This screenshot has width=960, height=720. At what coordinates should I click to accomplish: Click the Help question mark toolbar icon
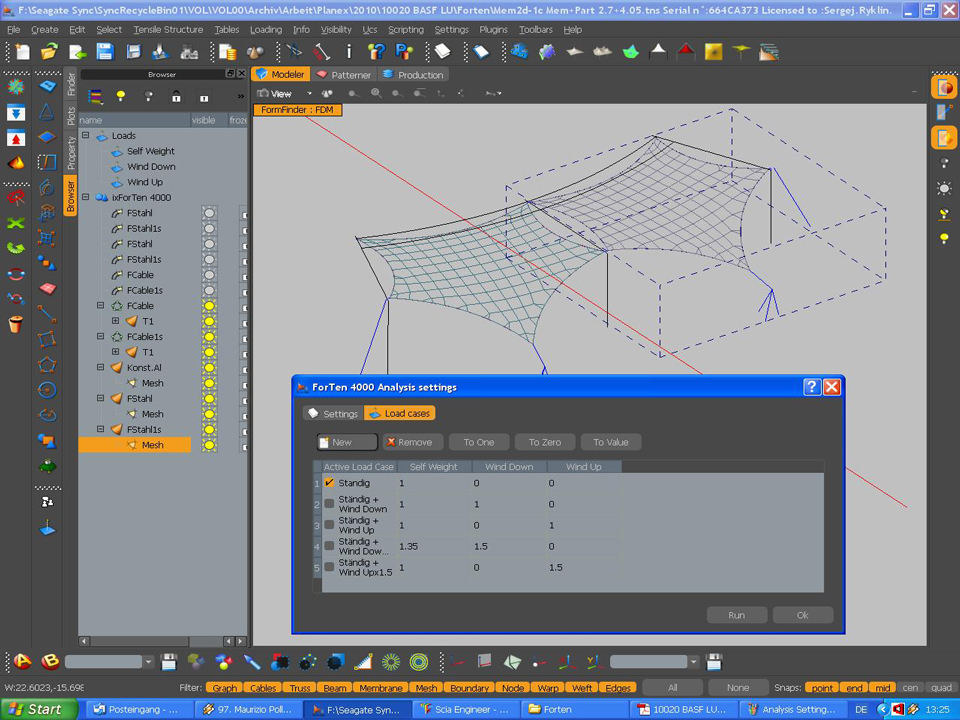377,52
